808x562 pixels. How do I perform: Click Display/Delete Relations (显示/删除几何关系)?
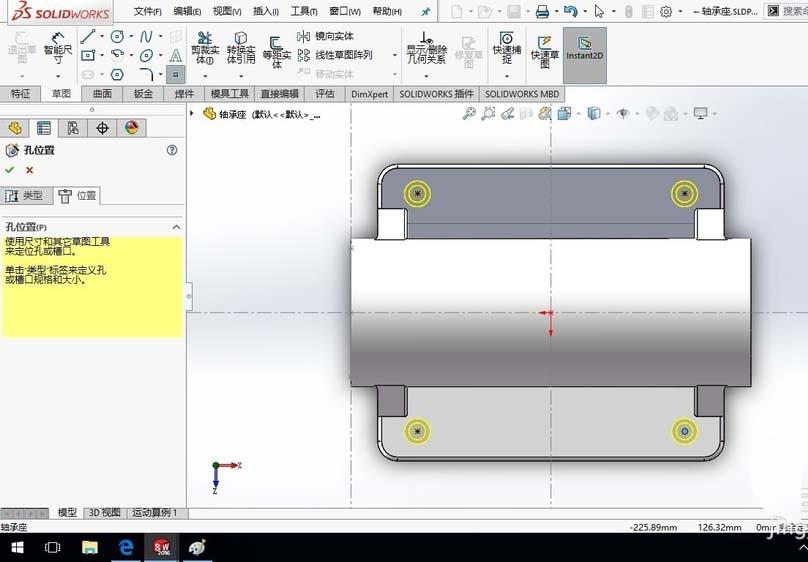pyautogui.click(x=426, y=47)
